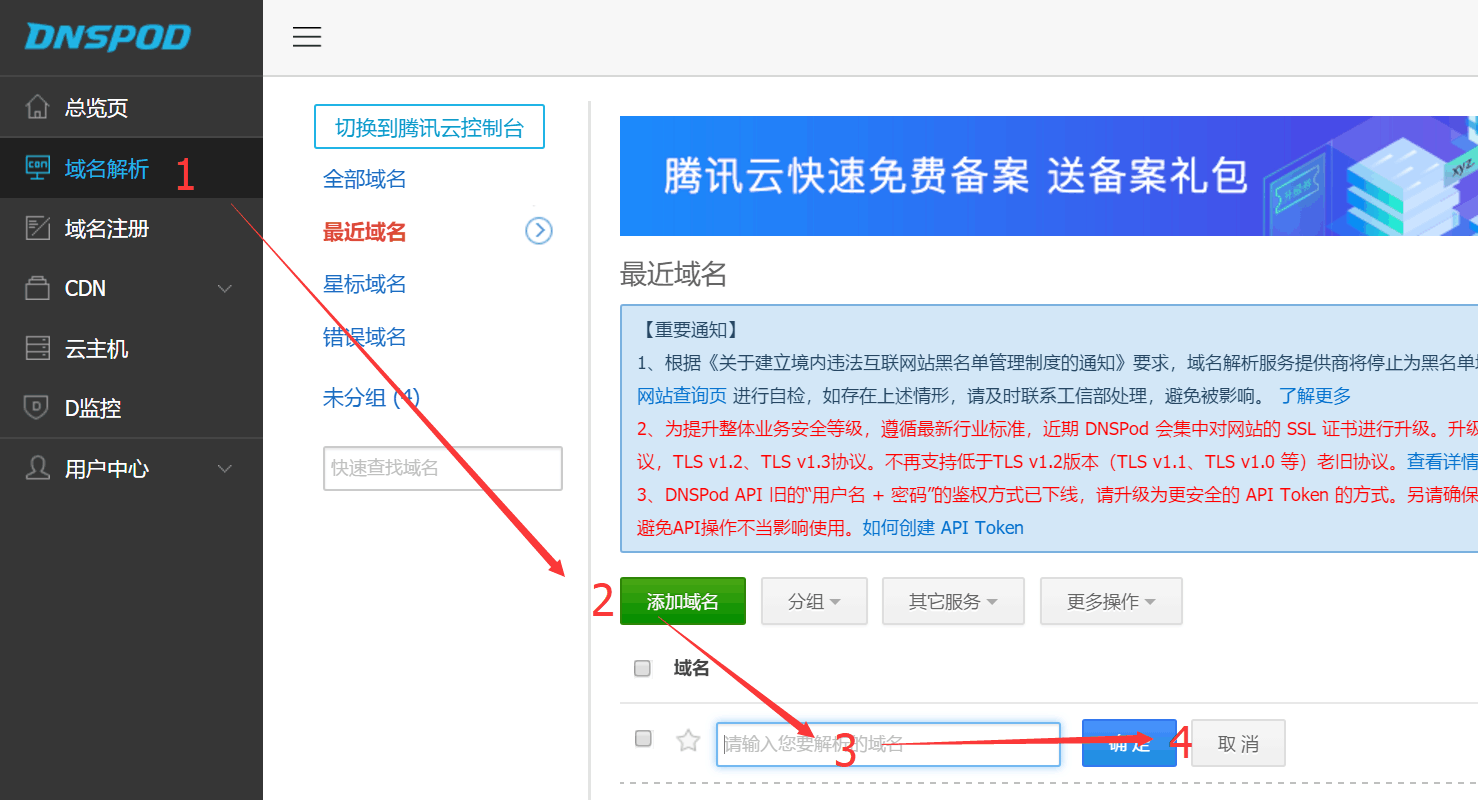1478x800 pixels.
Task: Click the server icon beside 云主机
Action: coord(37,348)
